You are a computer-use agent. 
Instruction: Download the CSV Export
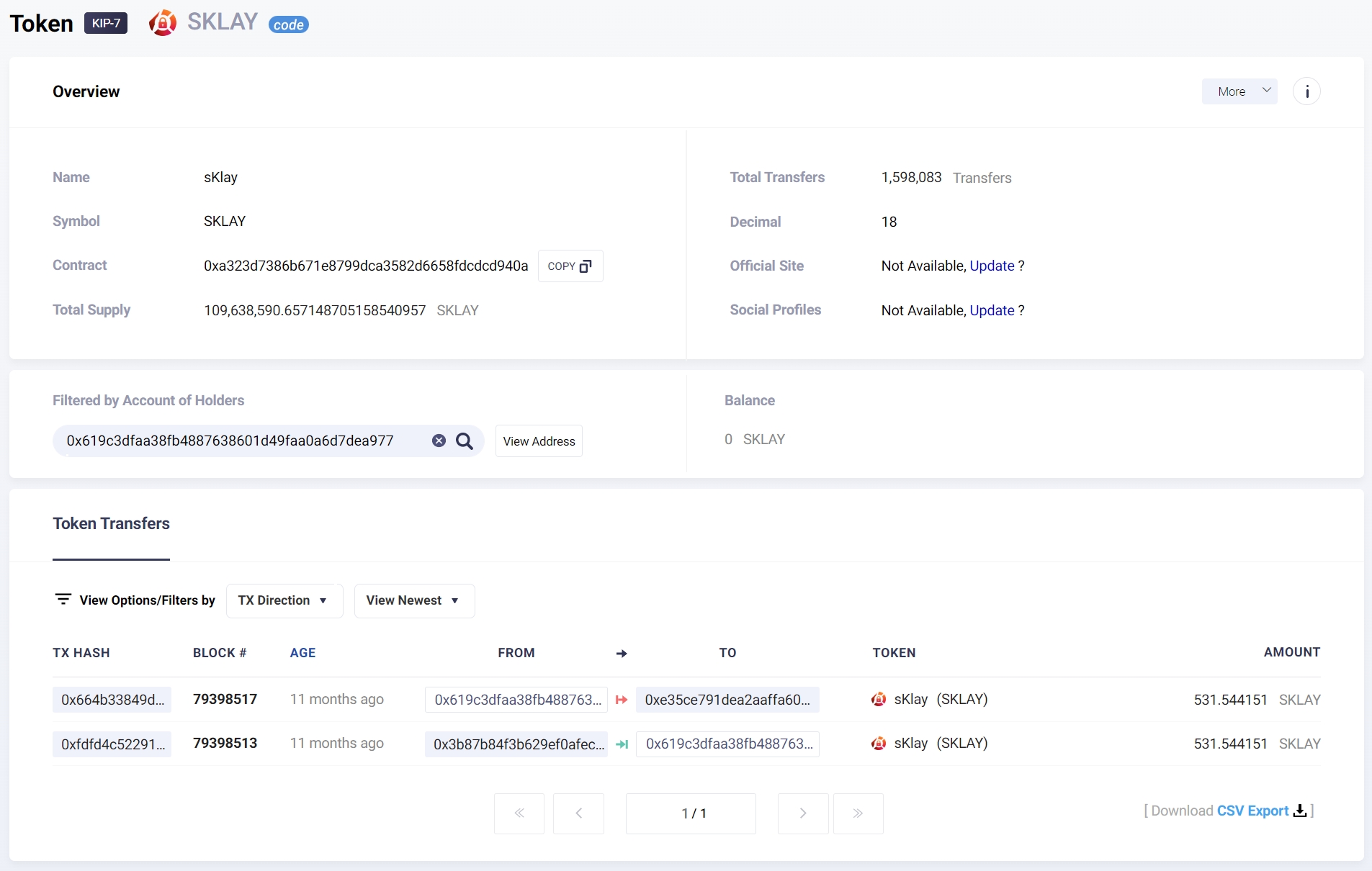(1252, 811)
